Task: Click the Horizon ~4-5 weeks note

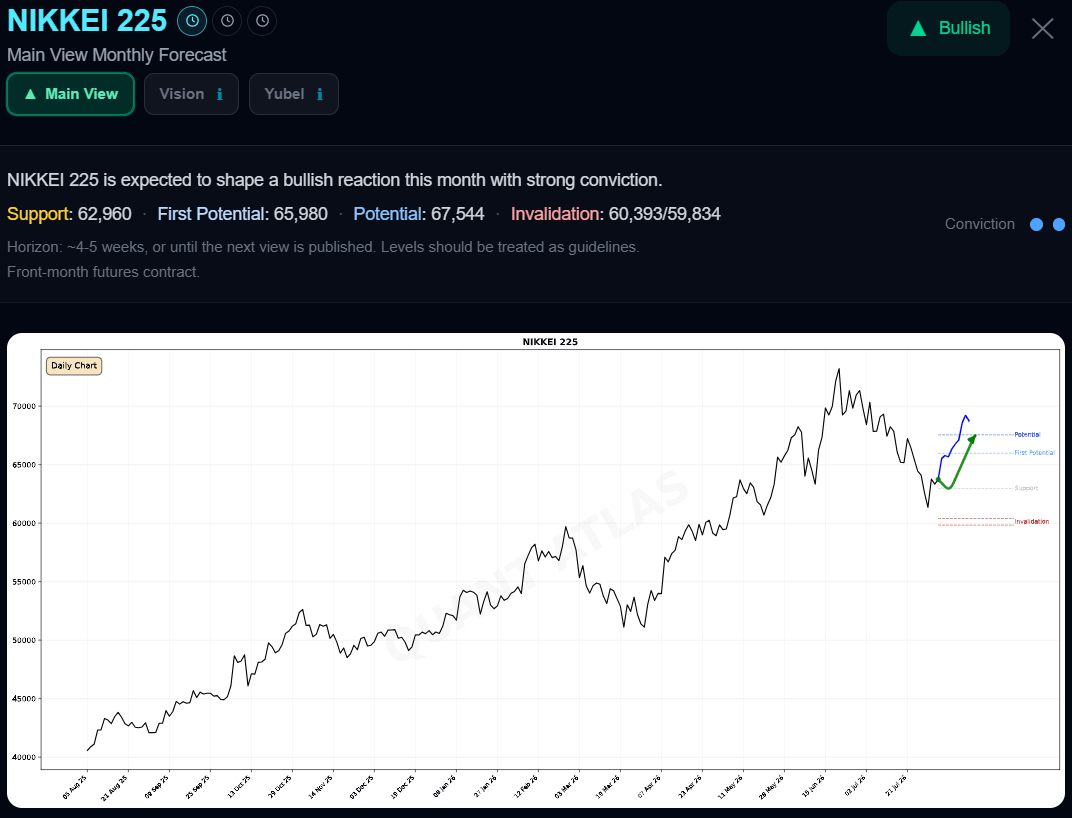Action: pyautogui.click(x=323, y=247)
